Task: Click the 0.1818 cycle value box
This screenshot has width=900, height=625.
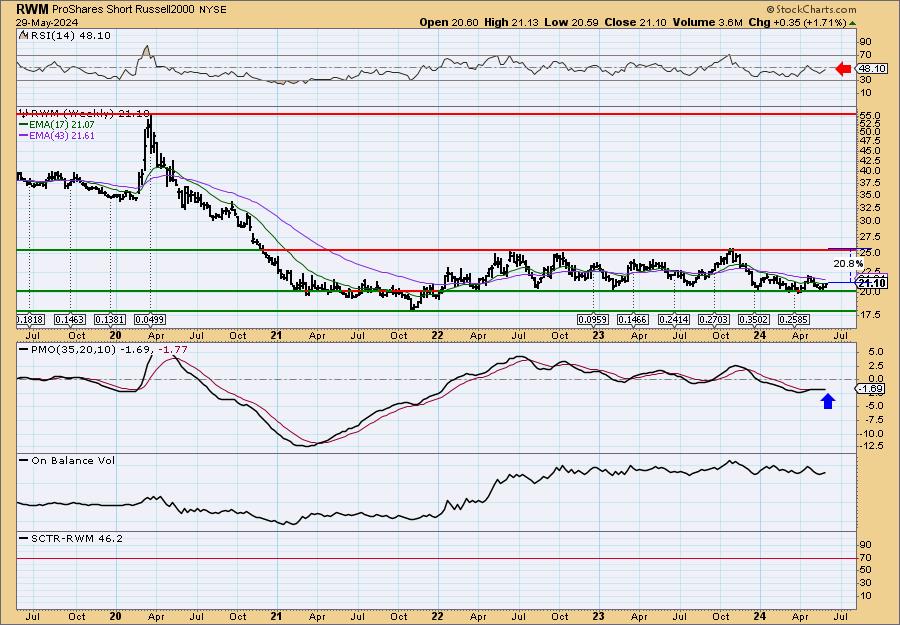Action: tap(32, 319)
